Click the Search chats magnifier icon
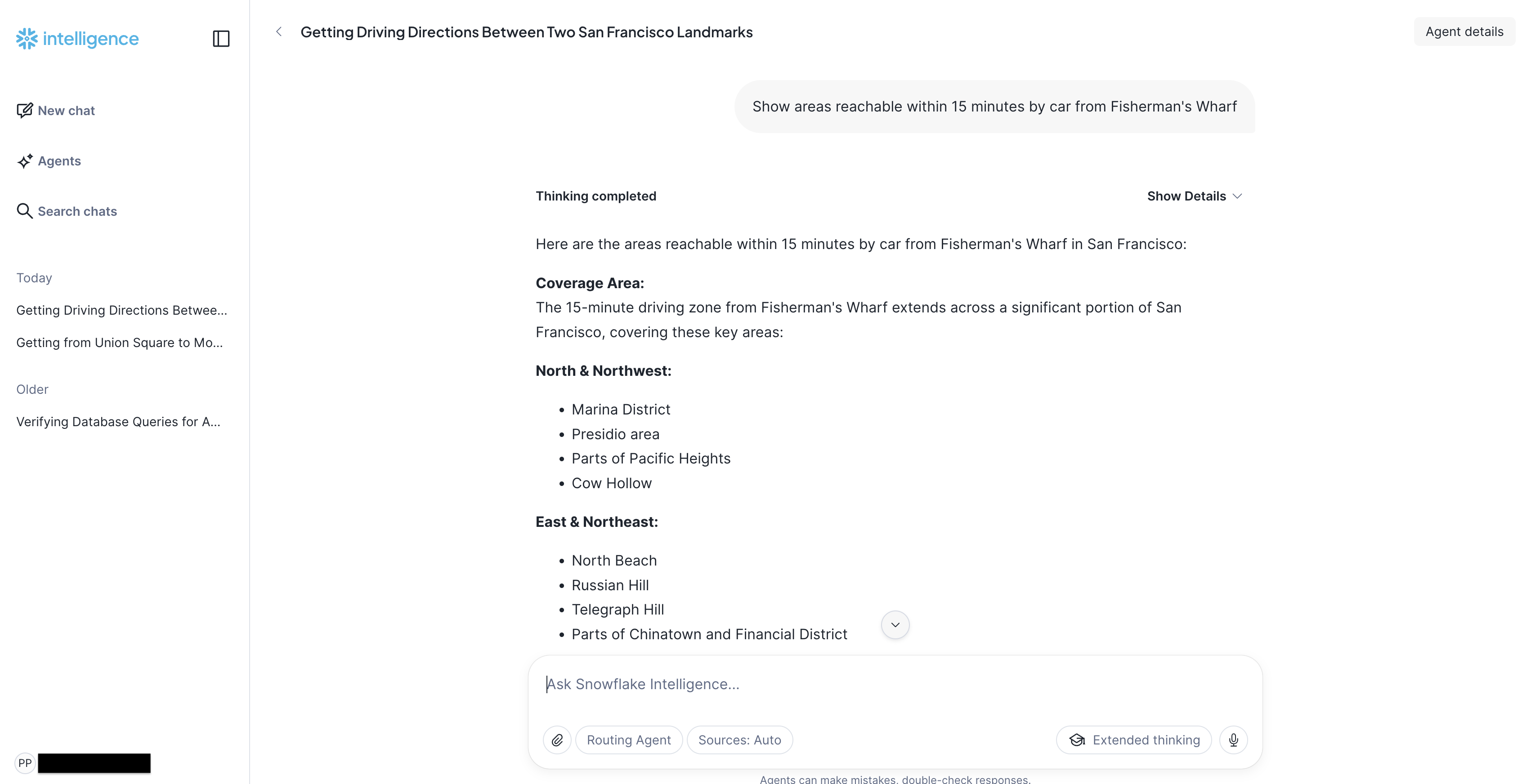 [24, 211]
